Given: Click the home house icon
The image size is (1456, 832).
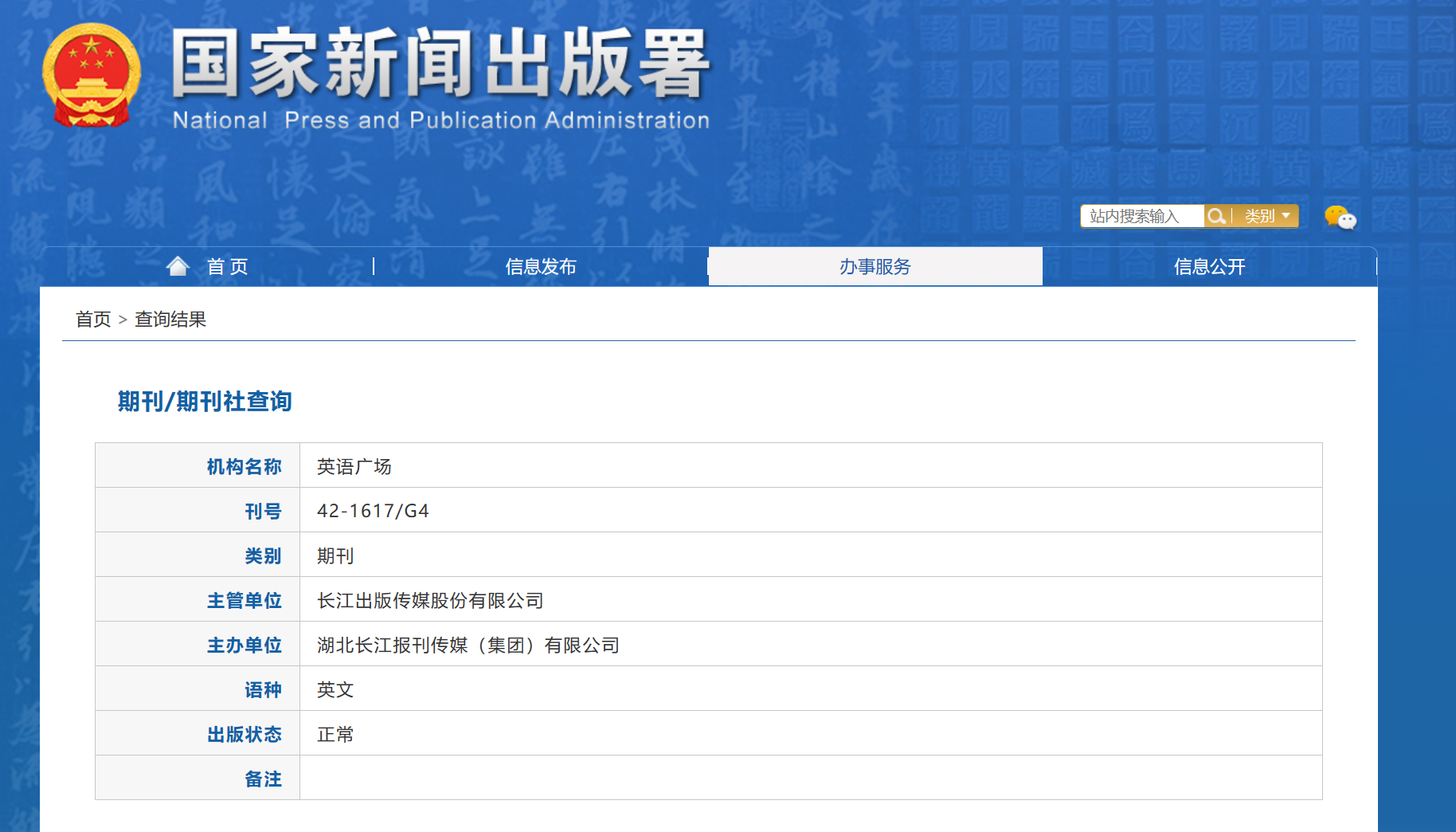Looking at the screenshot, I should tap(178, 266).
